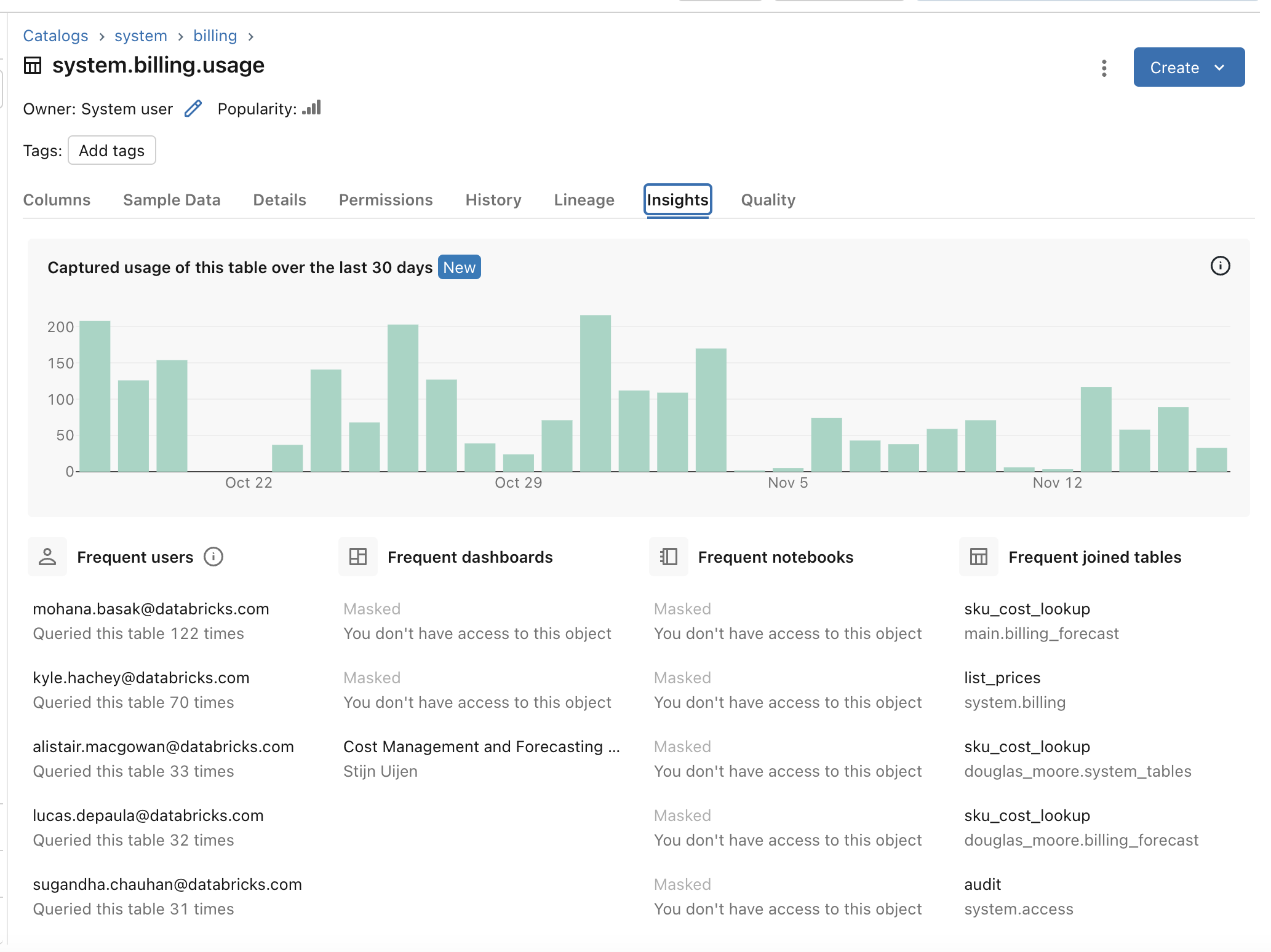1271x952 pixels.
Task: Click the pencil edit icon next to Owner
Action: [193, 109]
